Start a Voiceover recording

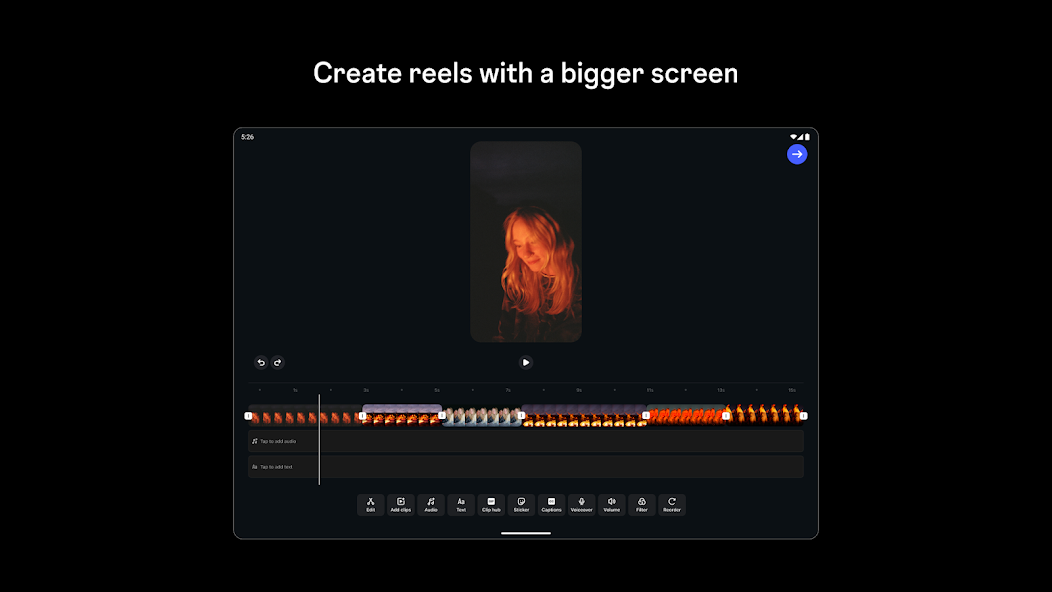click(581, 505)
